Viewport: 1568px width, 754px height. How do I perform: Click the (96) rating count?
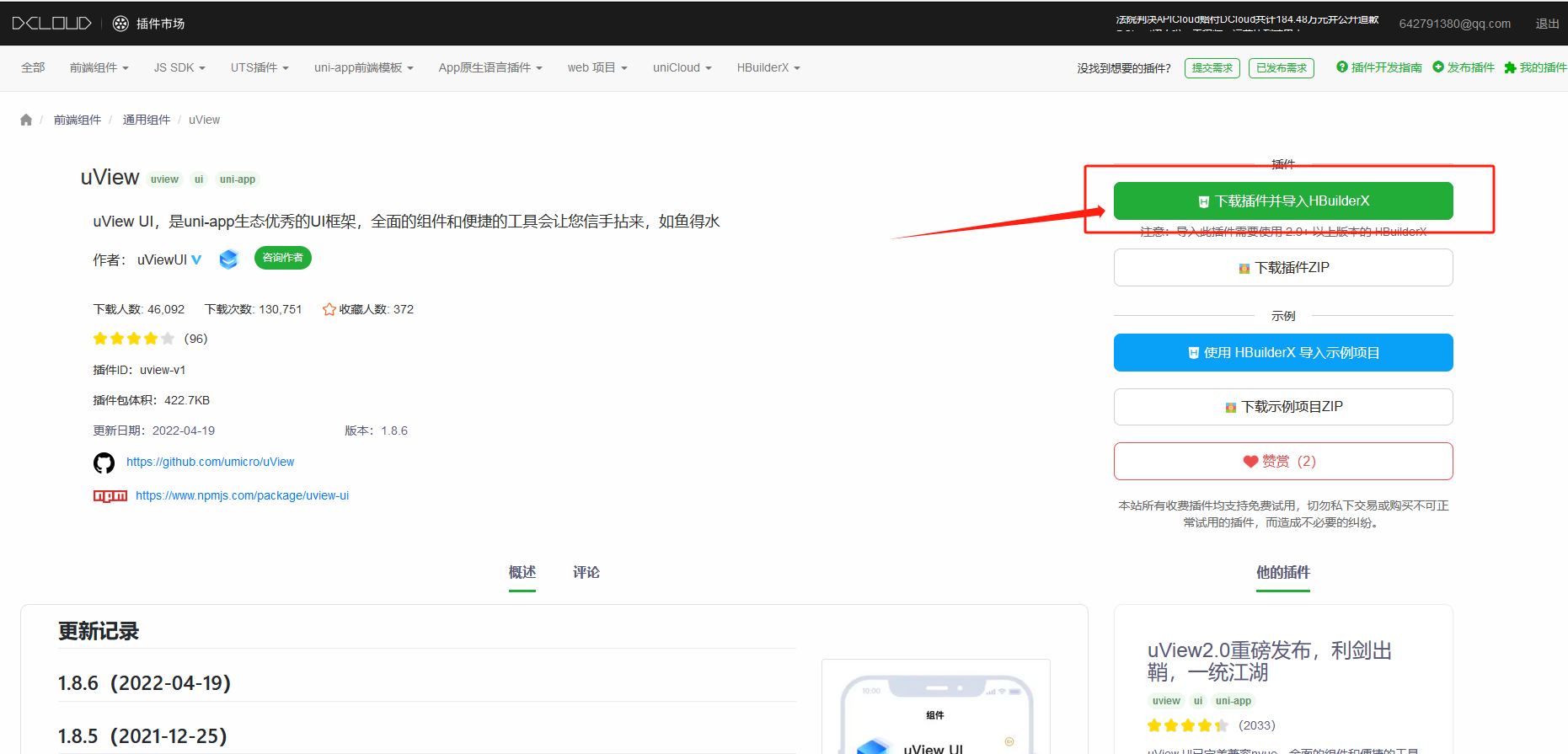(195, 339)
